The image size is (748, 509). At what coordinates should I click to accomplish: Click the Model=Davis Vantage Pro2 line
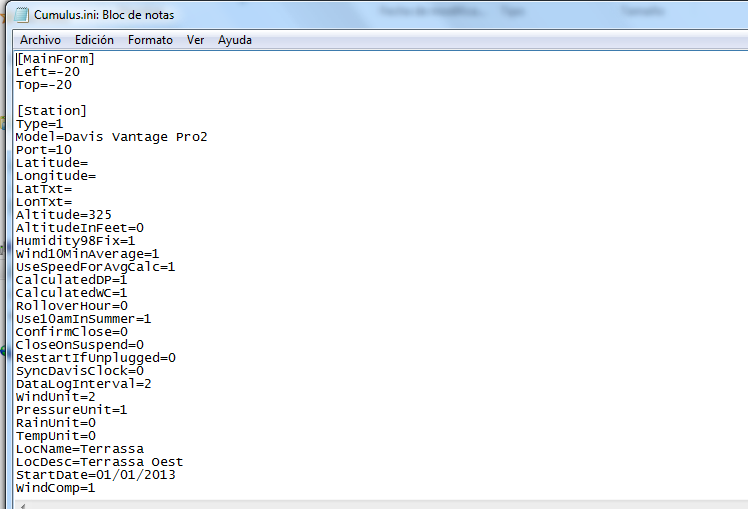(111, 137)
